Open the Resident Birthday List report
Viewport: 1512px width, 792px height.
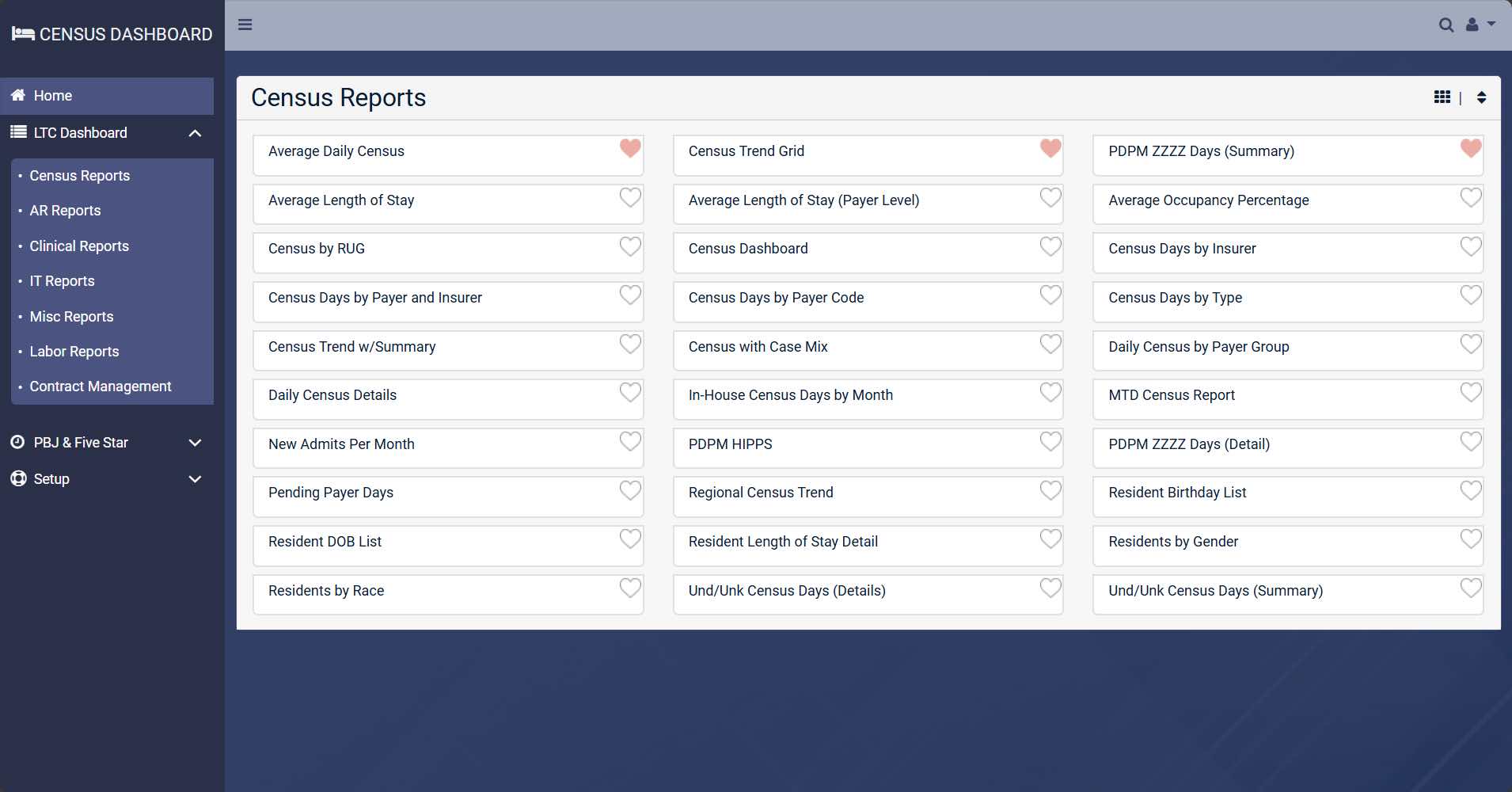click(1176, 493)
